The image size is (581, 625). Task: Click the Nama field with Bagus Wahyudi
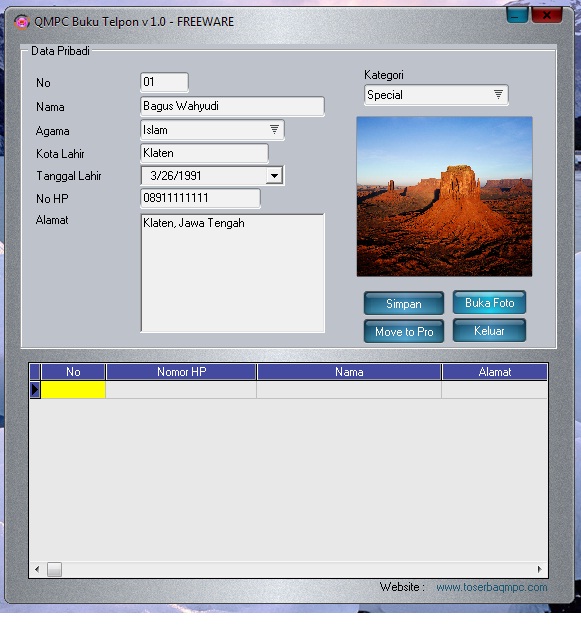[232, 106]
